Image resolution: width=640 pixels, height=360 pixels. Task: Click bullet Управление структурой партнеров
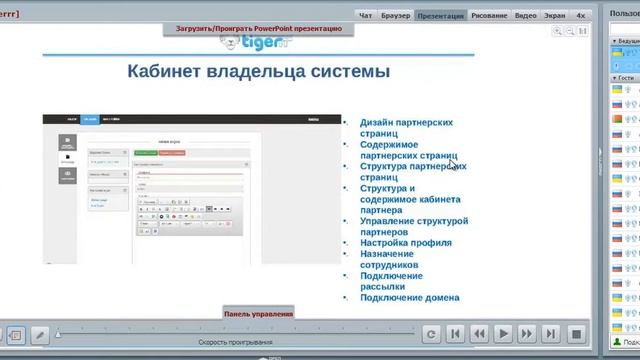click(414, 226)
